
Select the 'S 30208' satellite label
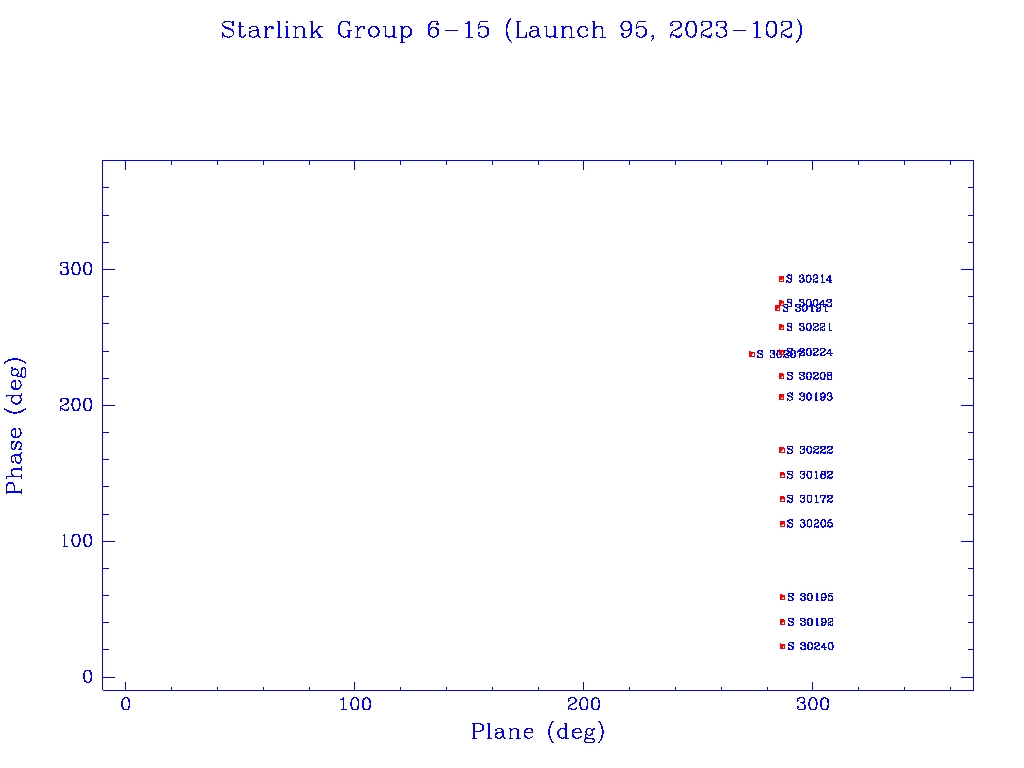[809, 376]
